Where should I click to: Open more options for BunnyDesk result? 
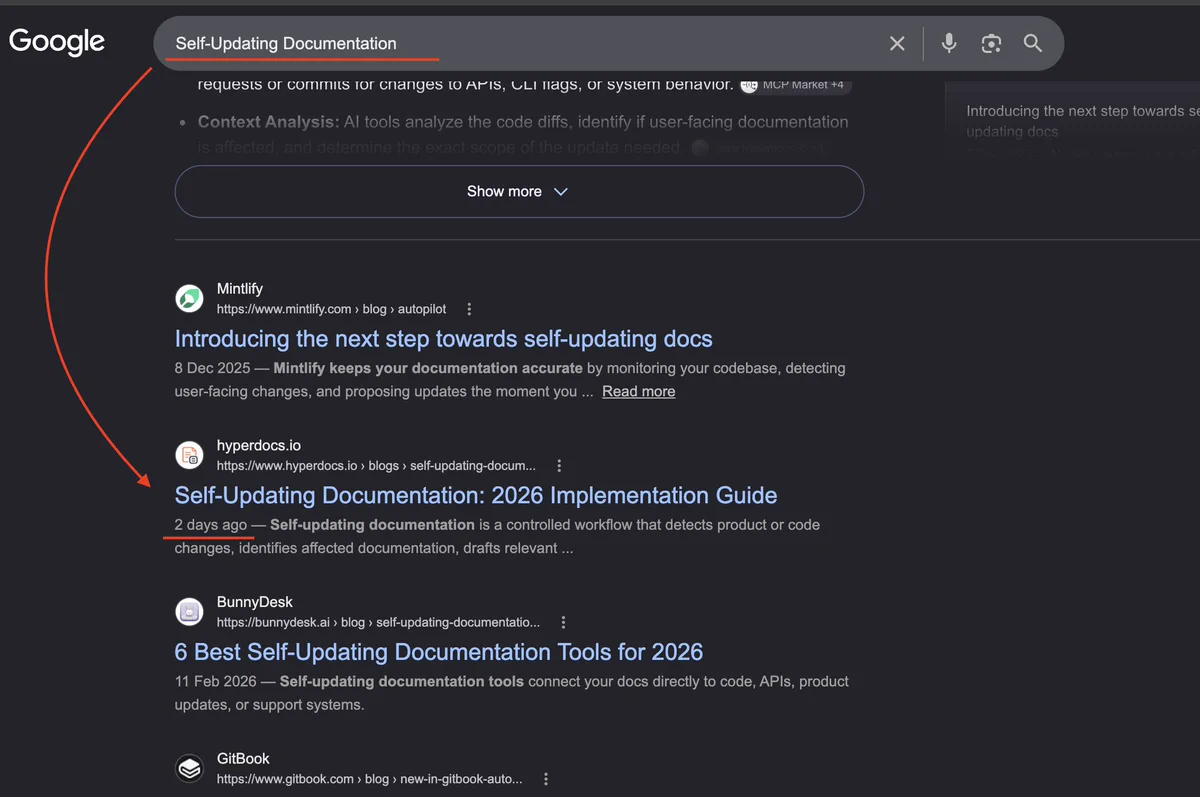point(564,622)
